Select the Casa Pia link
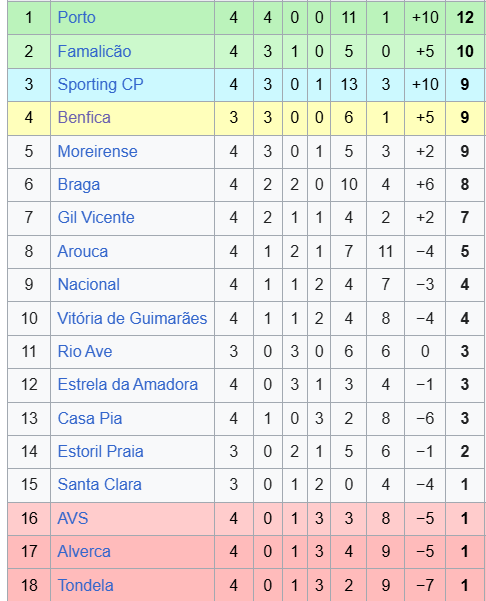 coord(90,418)
